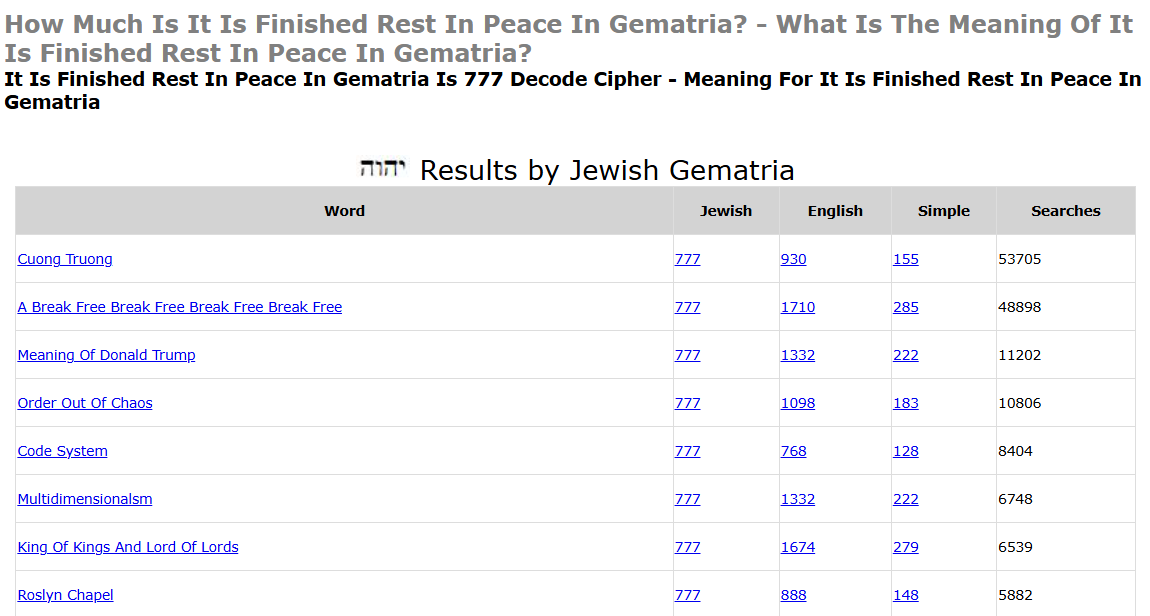Click Jewish 777 in Meaning Of Donald Trump row
Viewport: 1150px width, 616px height.
click(x=687, y=355)
